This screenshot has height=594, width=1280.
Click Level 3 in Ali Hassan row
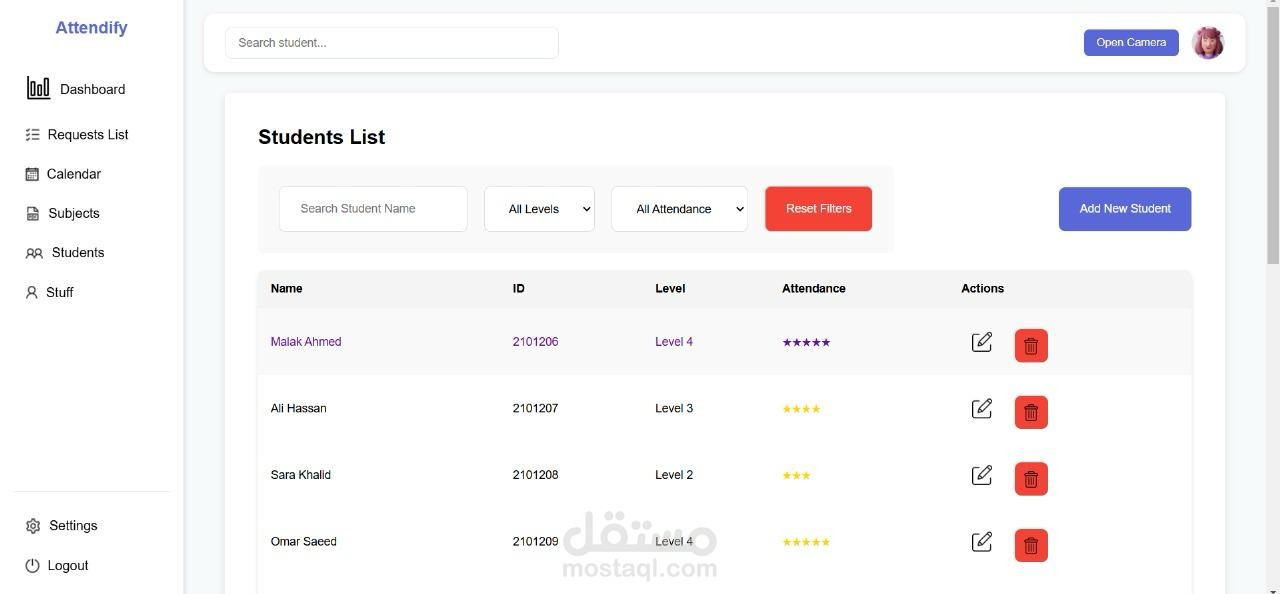(x=674, y=408)
